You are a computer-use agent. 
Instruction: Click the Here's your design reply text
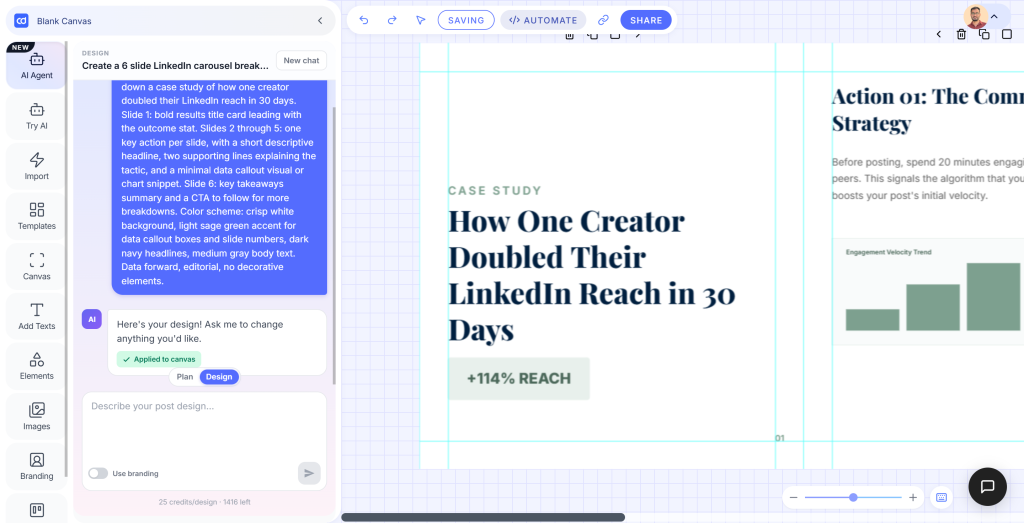pyautogui.click(x=200, y=332)
